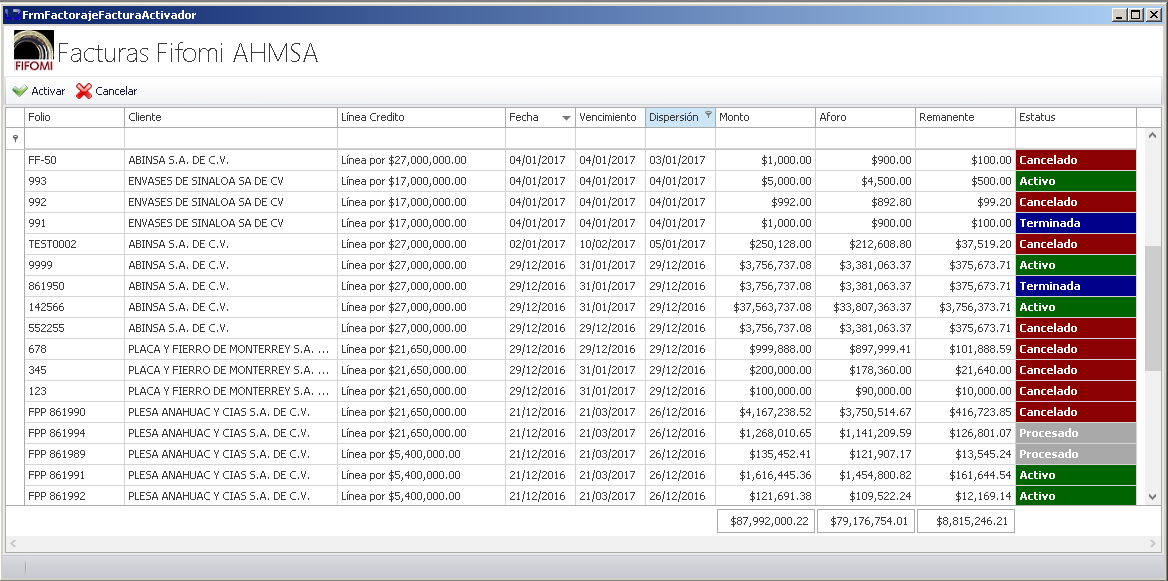
Task: Focus the Cliente filter row field
Action: pyautogui.click(x=231, y=139)
